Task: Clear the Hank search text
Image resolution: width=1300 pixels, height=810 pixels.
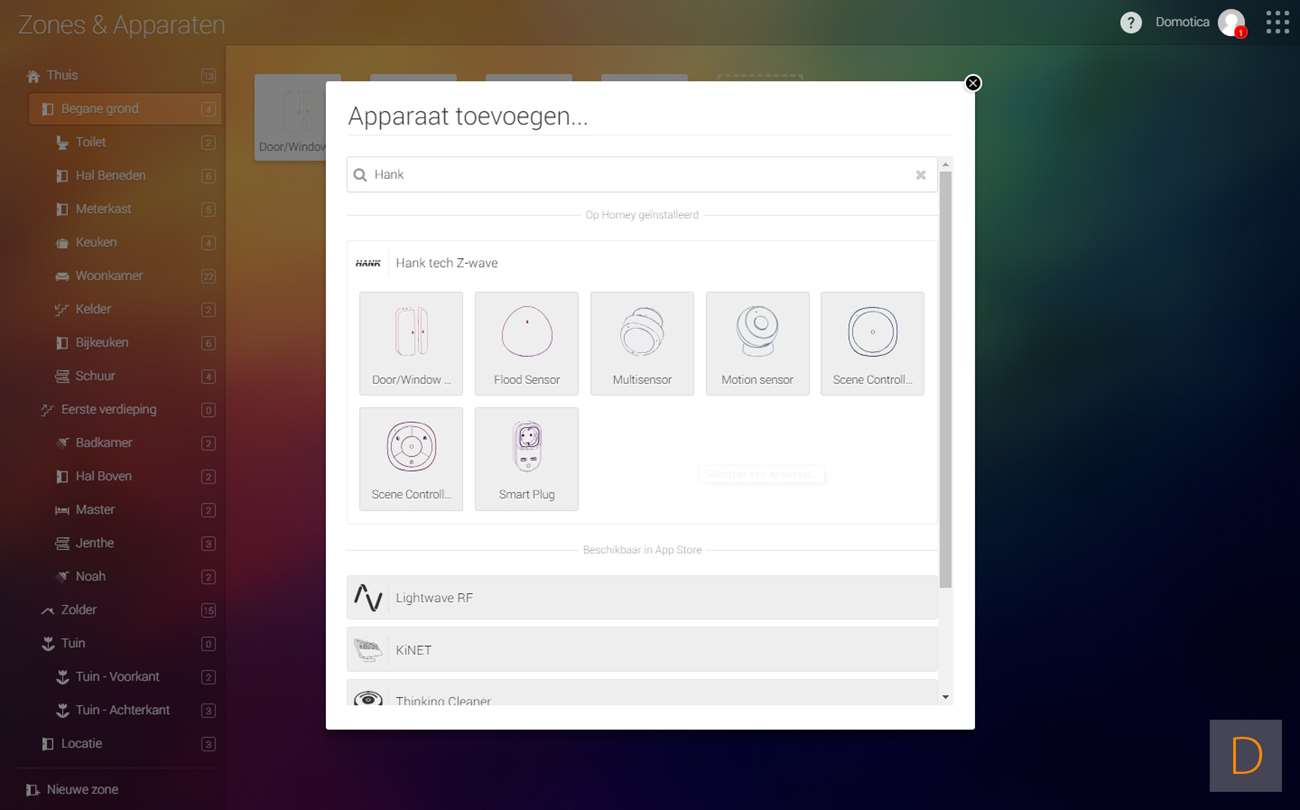Action: (920, 175)
